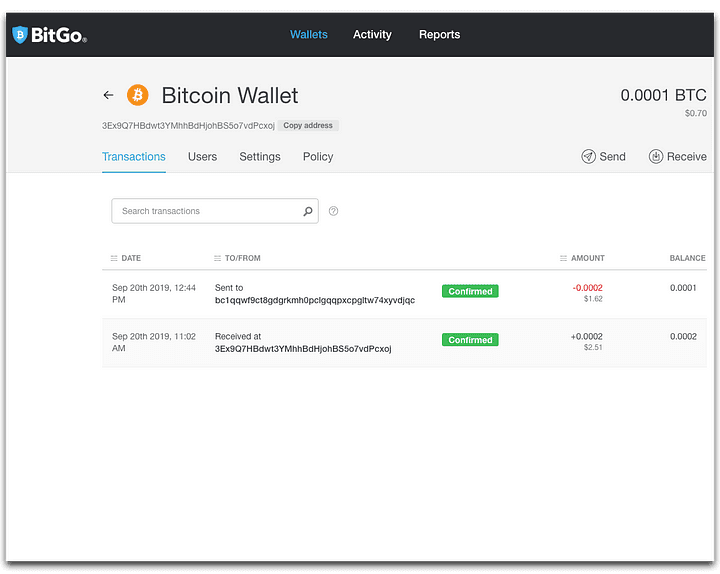Switch to the Users tab
The width and height of the screenshot is (720, 574).
(202, 157)
